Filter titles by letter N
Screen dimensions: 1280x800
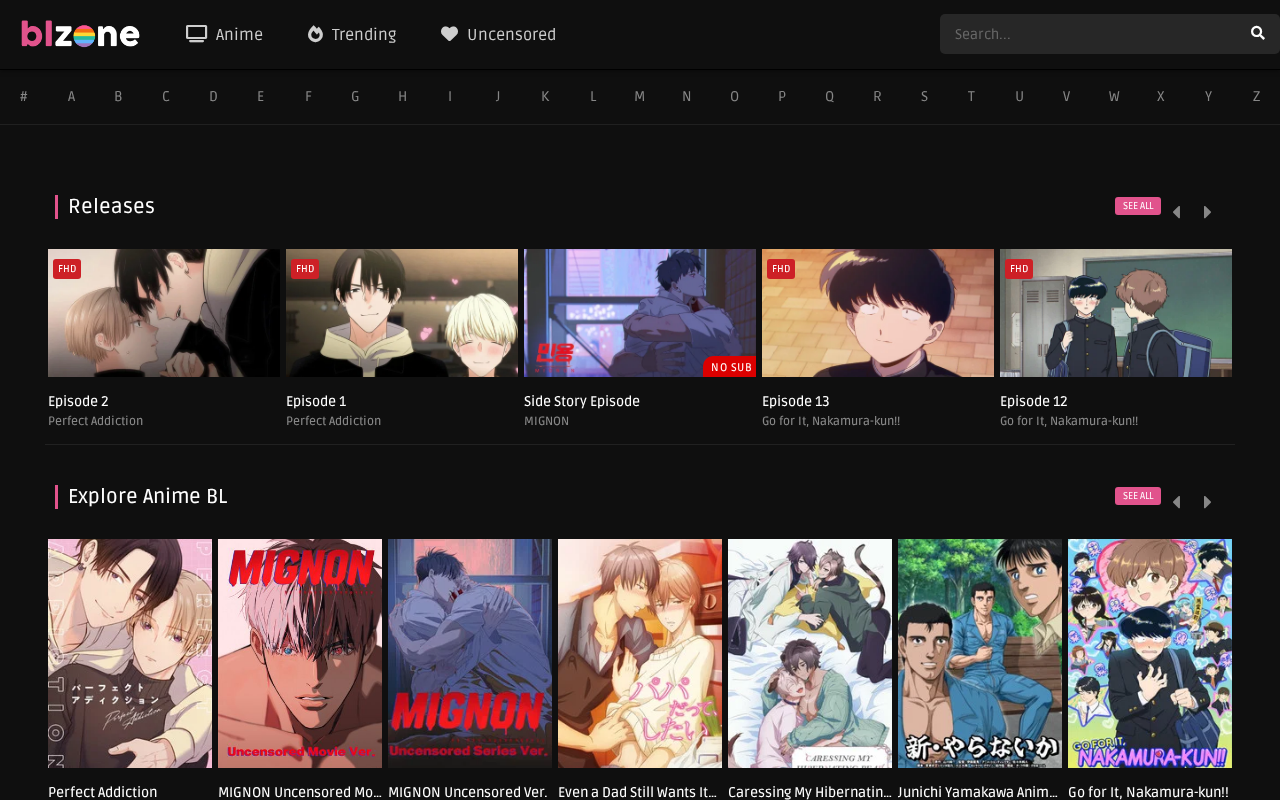tap(687, 97)
